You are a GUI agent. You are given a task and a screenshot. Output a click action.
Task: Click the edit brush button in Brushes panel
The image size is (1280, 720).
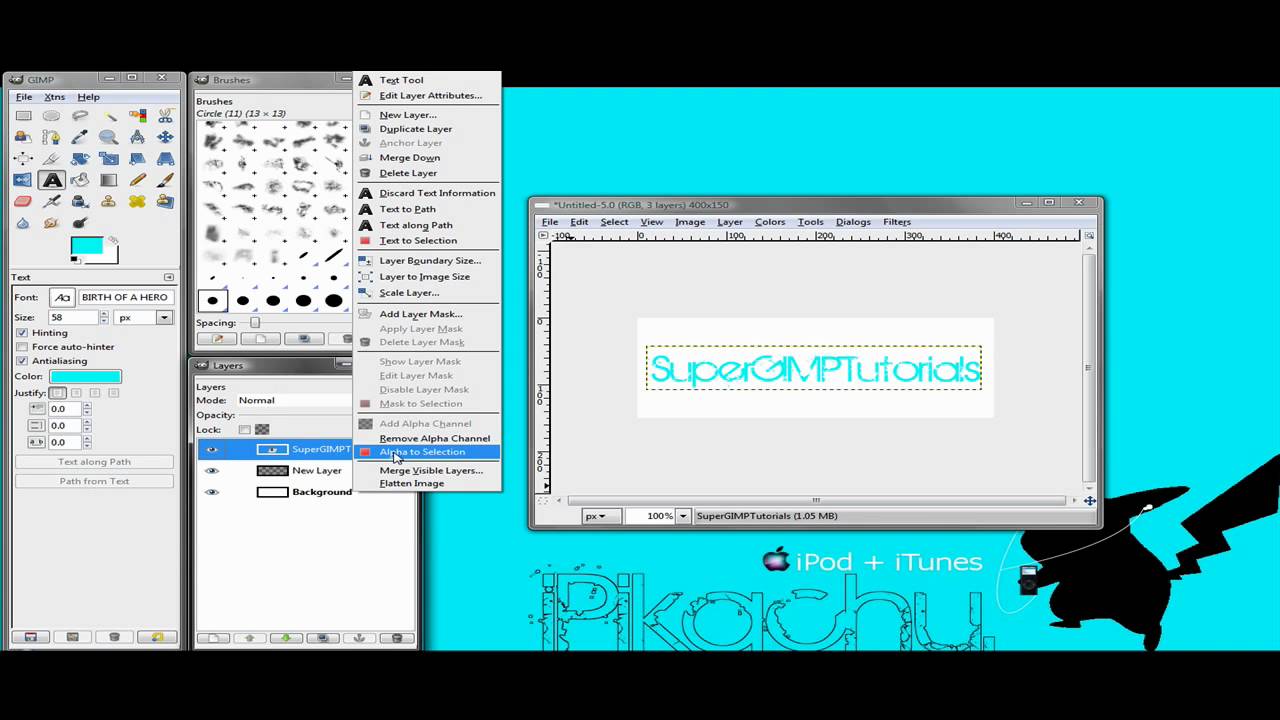216,339
